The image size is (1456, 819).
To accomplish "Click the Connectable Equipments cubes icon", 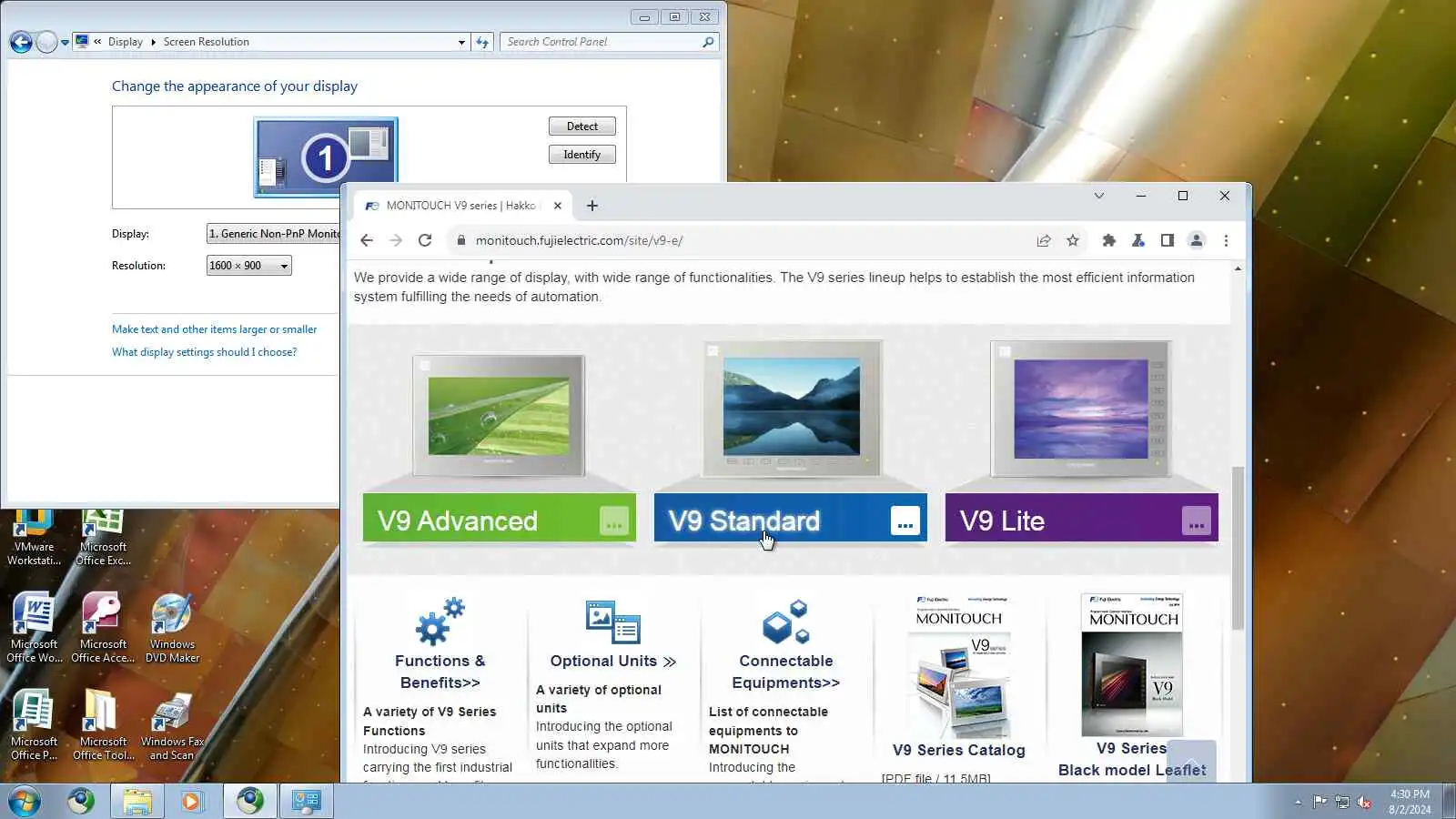I will (786, 622).
